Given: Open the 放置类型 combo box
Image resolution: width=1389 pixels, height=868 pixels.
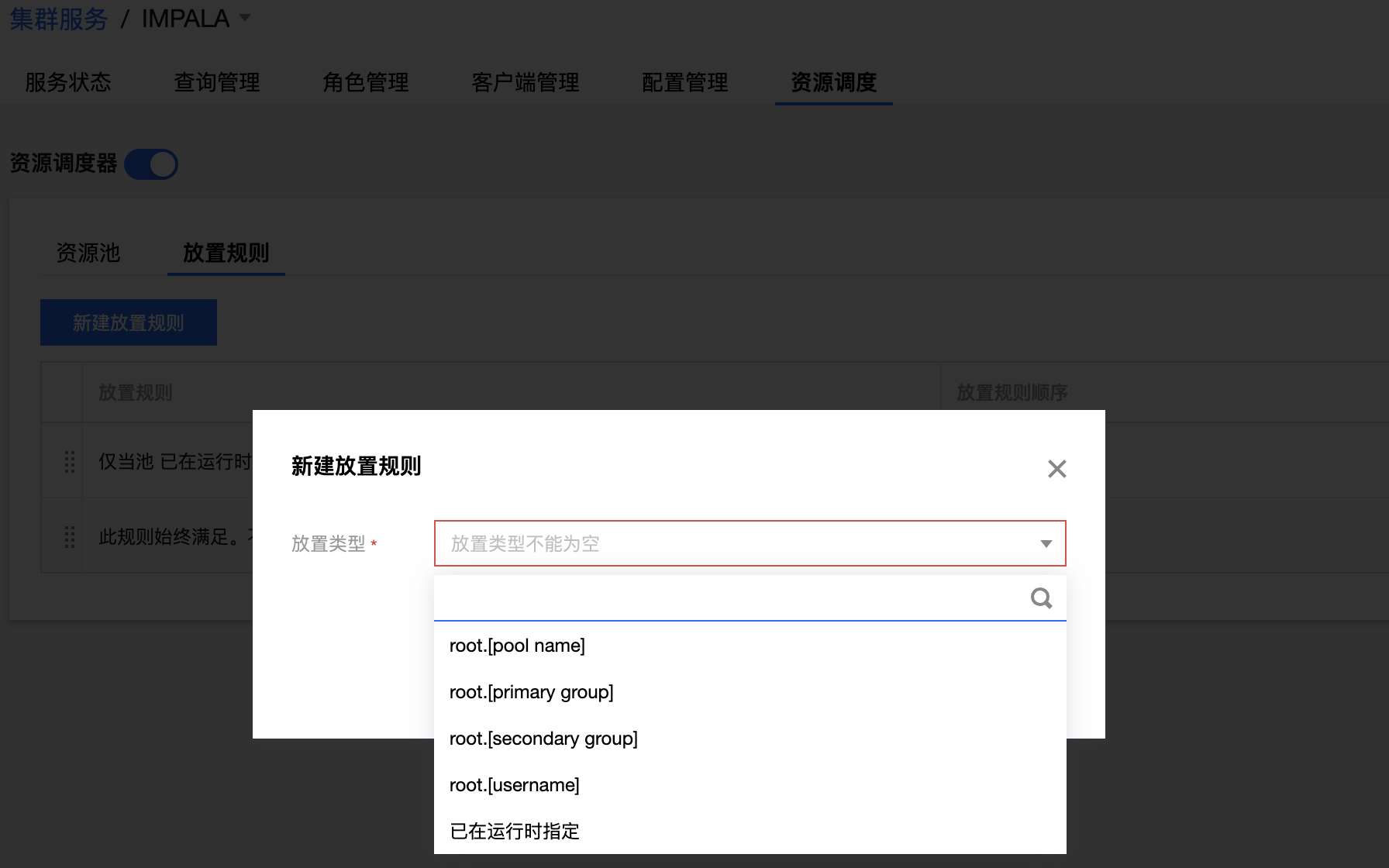Looking at the screenshot, I should click(x=736, y=544).
